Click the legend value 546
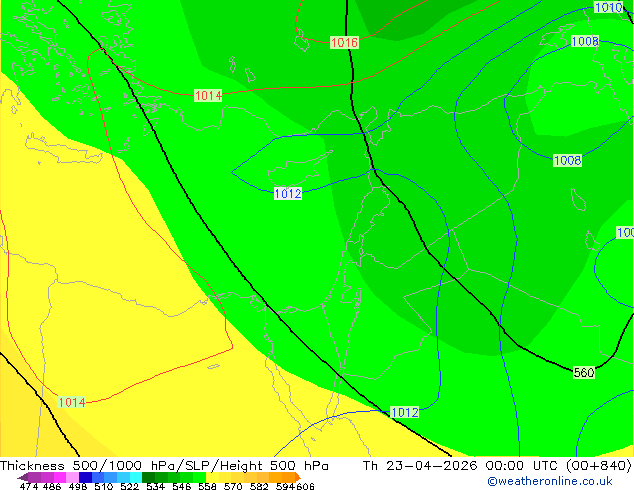 (x=182, y=486)
